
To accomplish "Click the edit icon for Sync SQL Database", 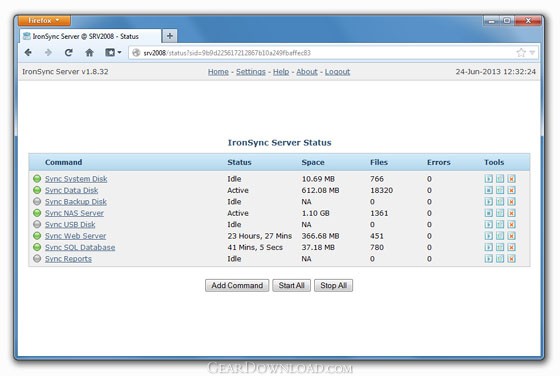I will [x=500, y=247].
